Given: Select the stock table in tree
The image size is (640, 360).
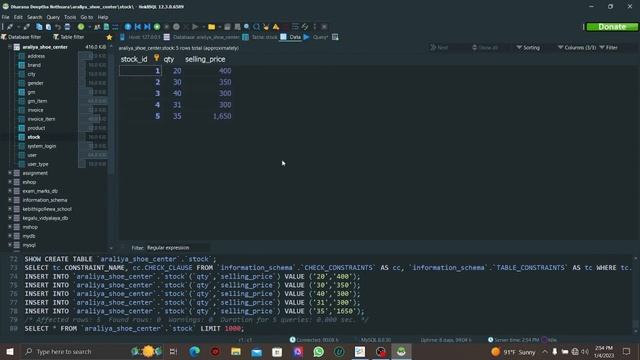Looking at the screenshot, I should click(34, 137).
